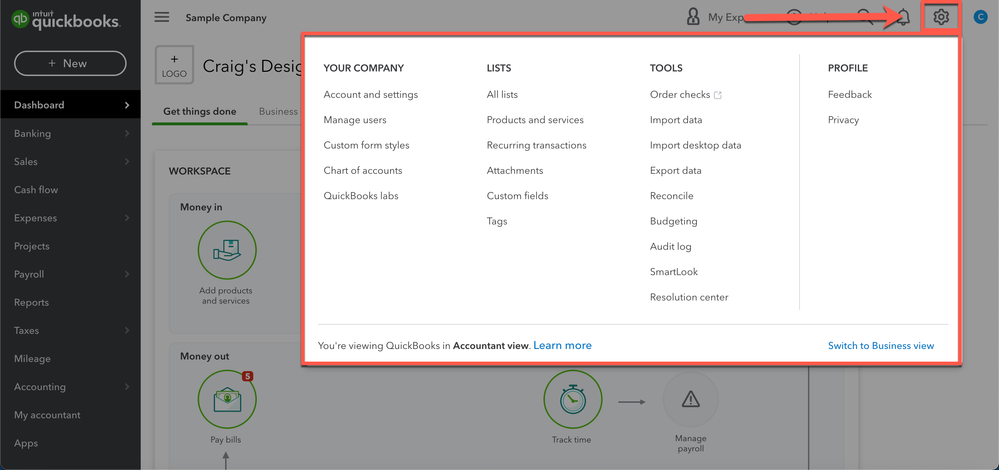Open Audit log

(x=671, y=246)
